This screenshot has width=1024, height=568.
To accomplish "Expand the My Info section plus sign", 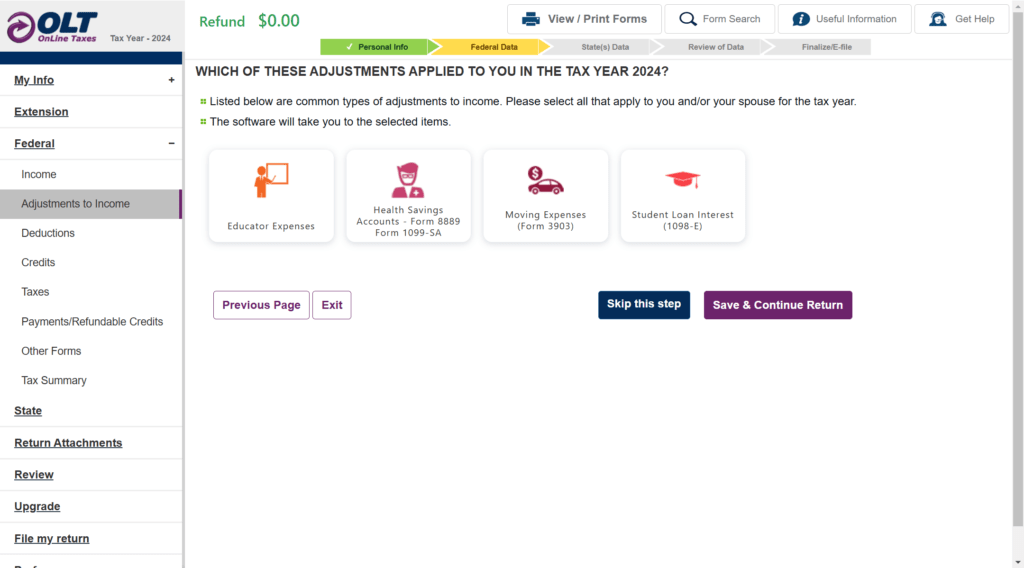I will point(171,80).
